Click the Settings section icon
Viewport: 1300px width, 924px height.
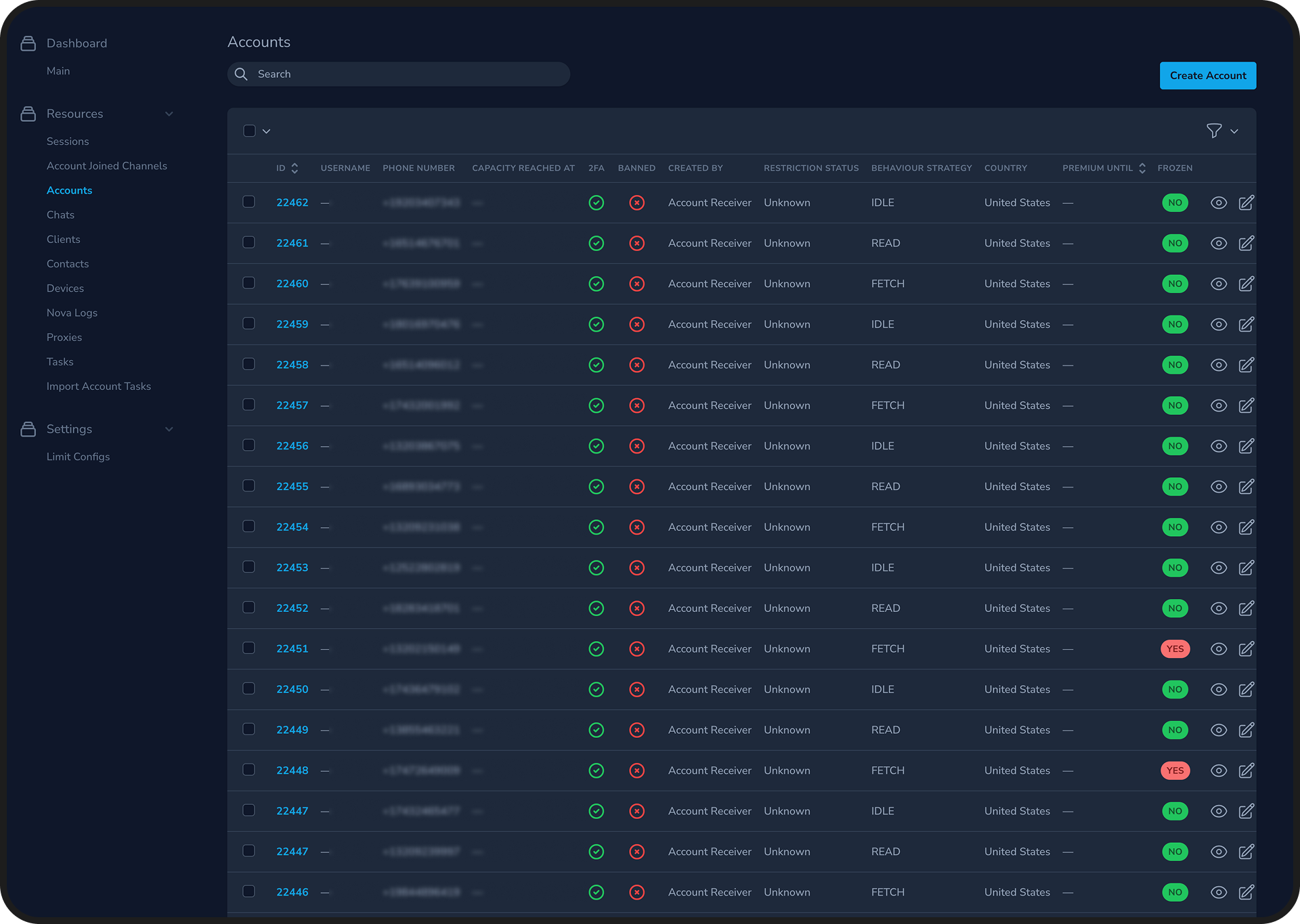click(28, 429)
